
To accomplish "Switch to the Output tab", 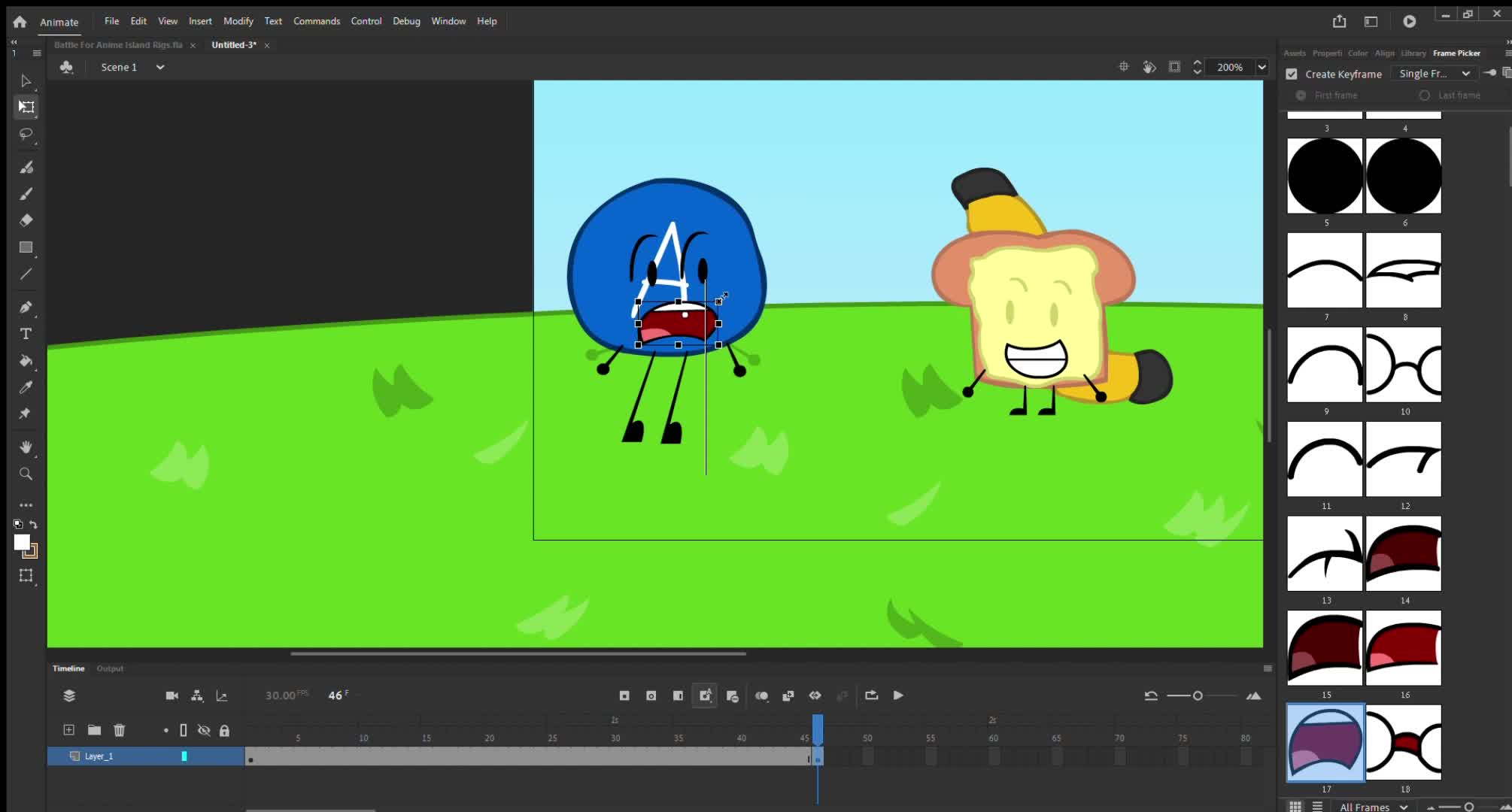I will coord(110,668).
